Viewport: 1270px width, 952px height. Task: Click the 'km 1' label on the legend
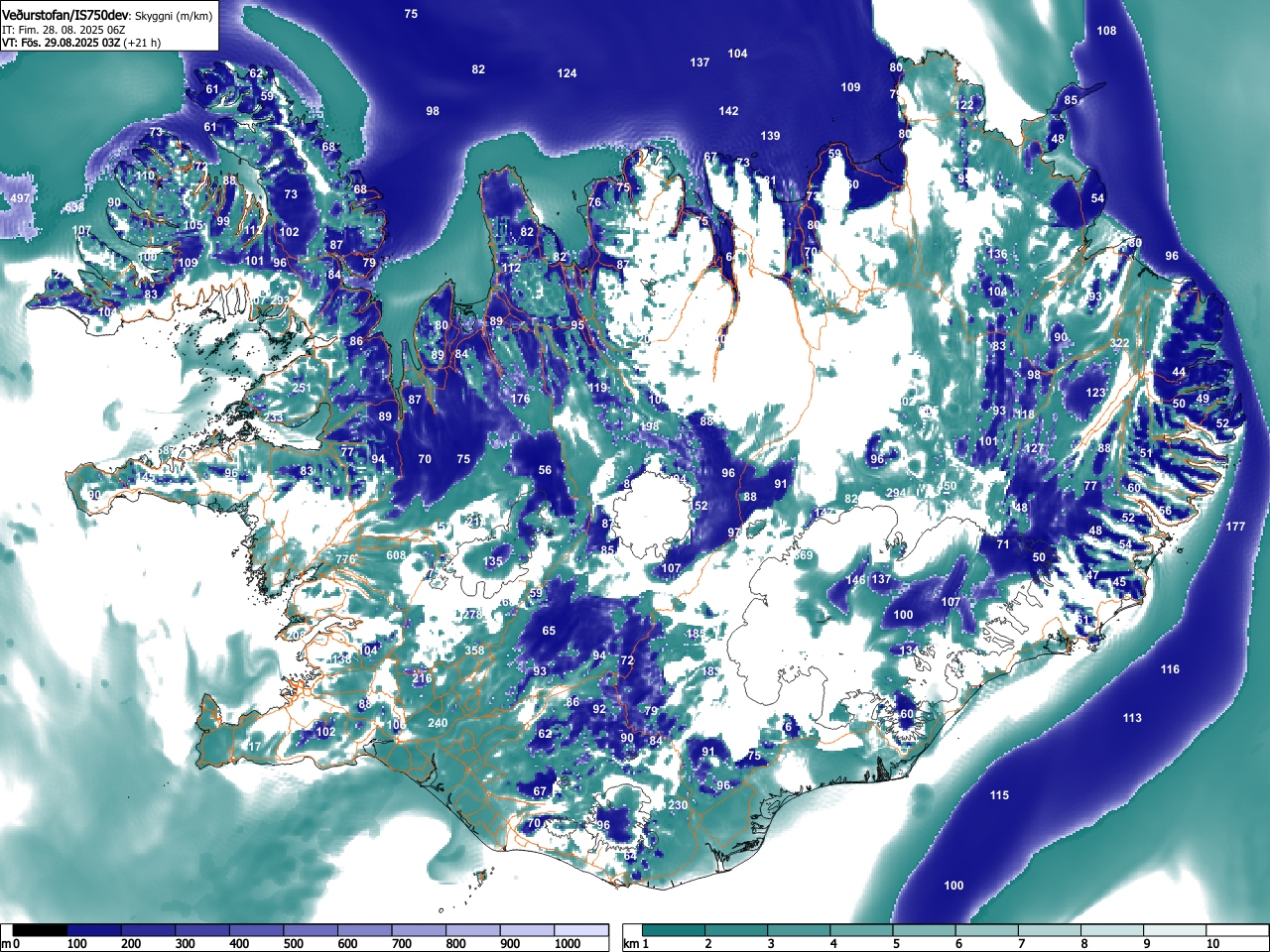click(637, 944)
